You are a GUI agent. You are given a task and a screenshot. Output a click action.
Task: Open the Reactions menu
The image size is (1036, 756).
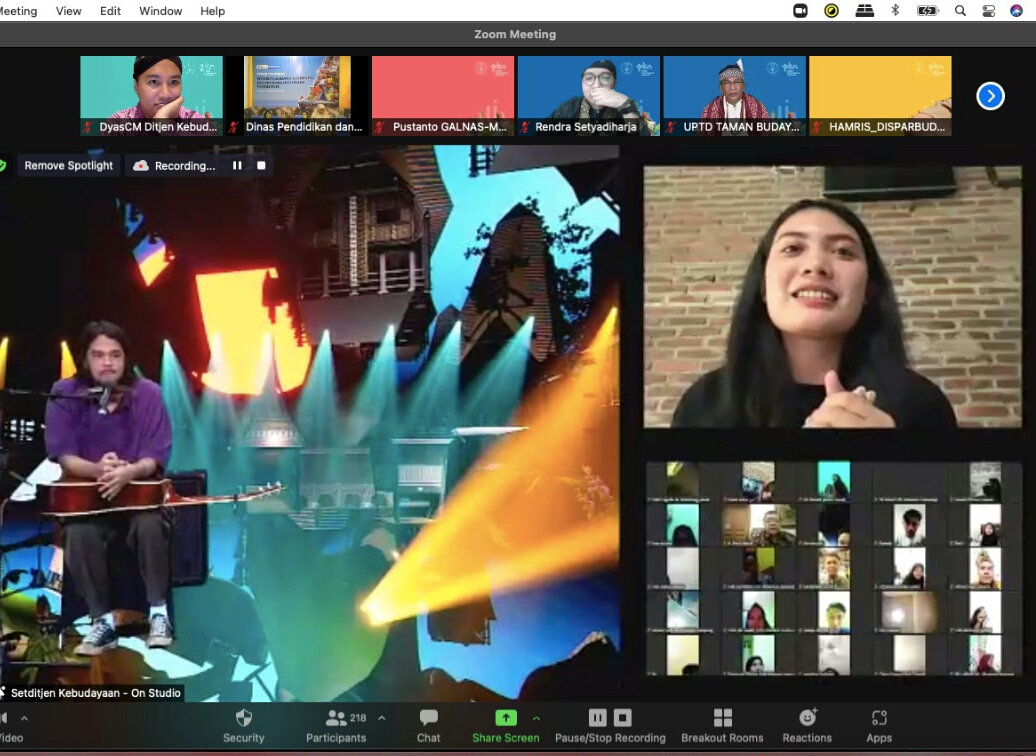[x=807, y=718]
